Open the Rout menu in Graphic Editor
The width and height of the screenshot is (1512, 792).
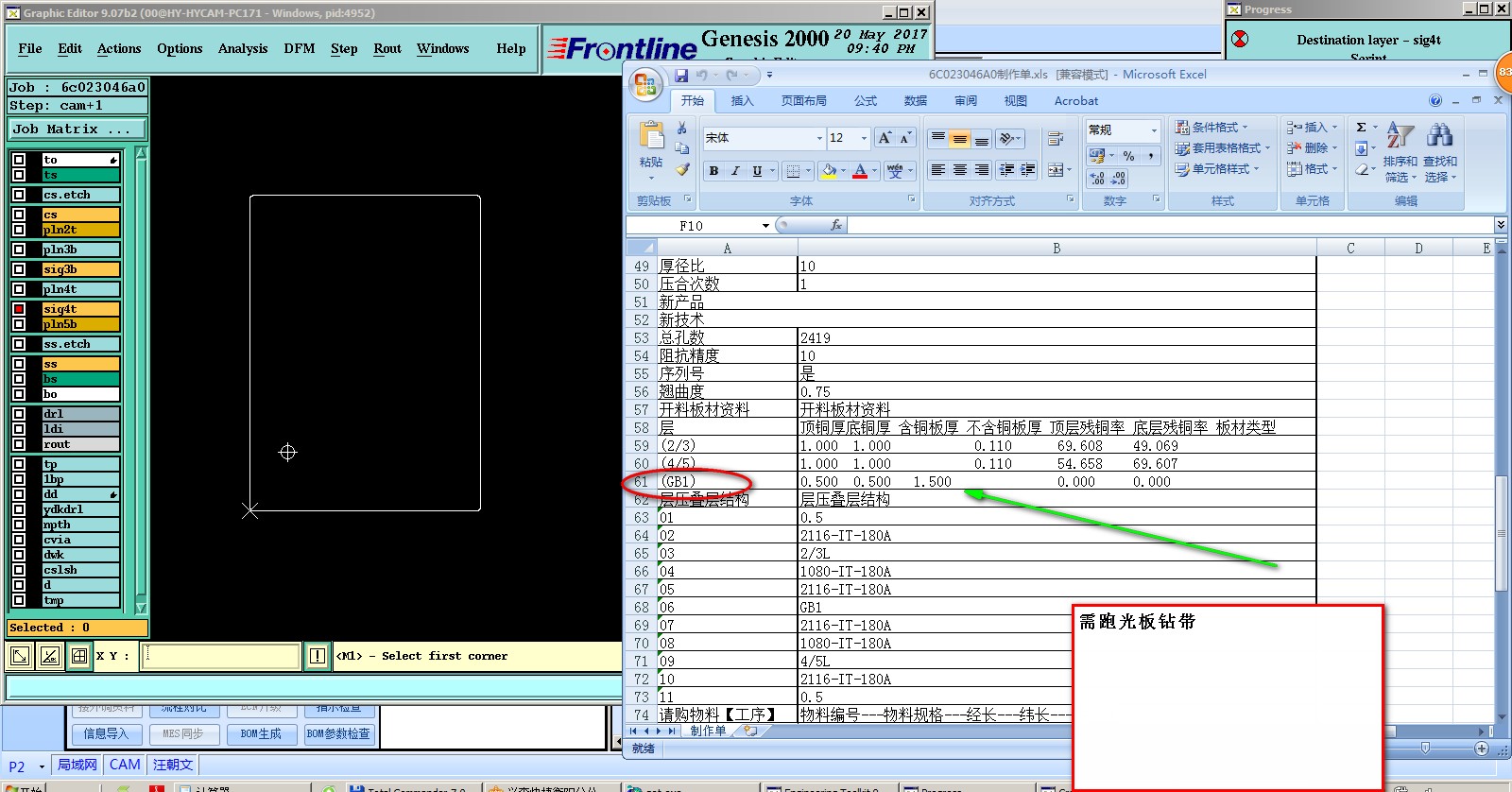pos(387,48)
